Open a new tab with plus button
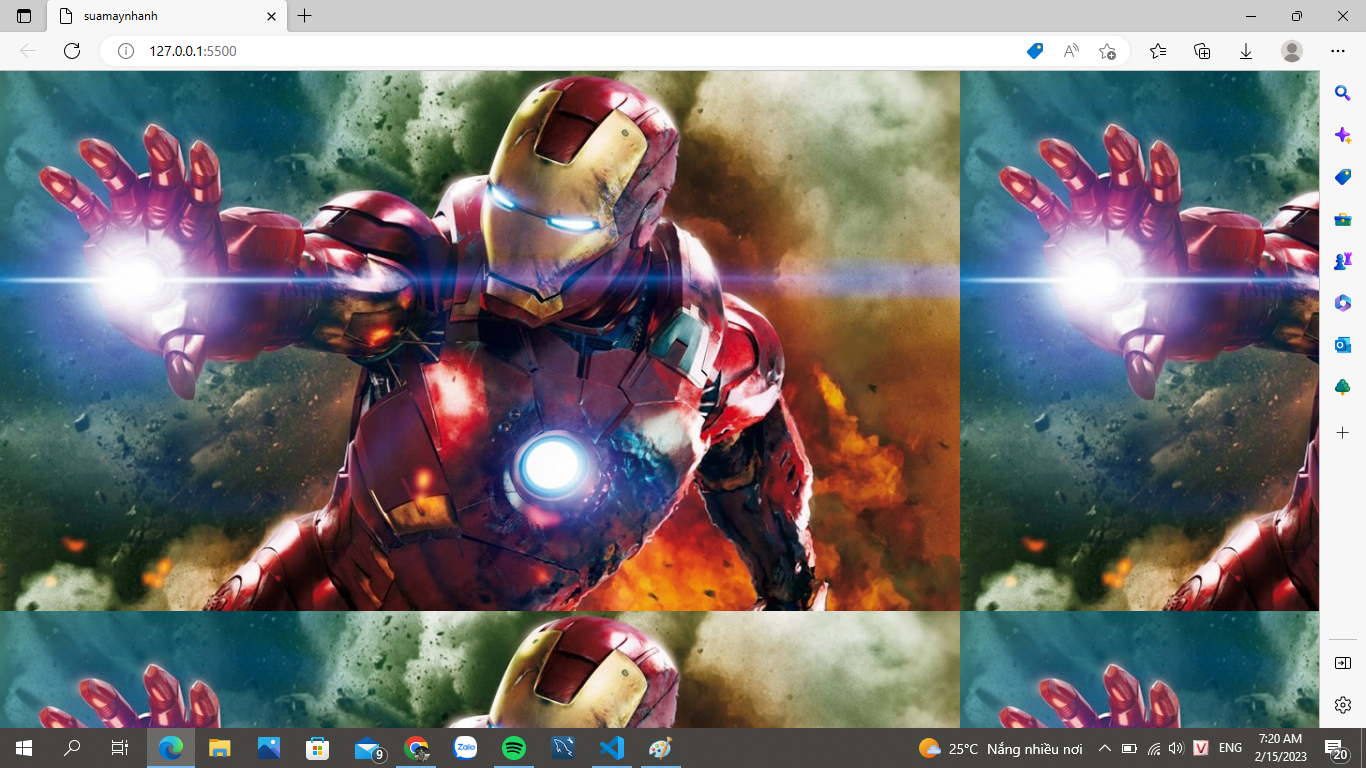This screenshot has height=768, width=1366. pos(305,16)
